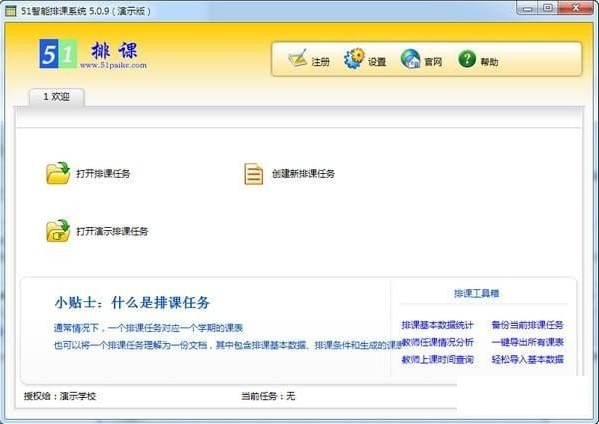The image size is (599, 424).
Task: Click the 打开演示排课任务 text label
Action: point(112,231)
